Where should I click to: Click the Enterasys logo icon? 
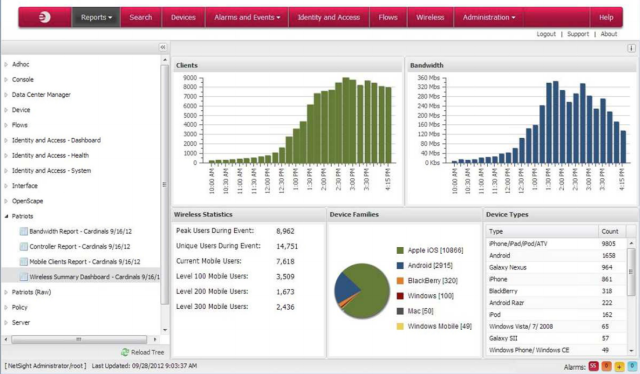[44, 17]
